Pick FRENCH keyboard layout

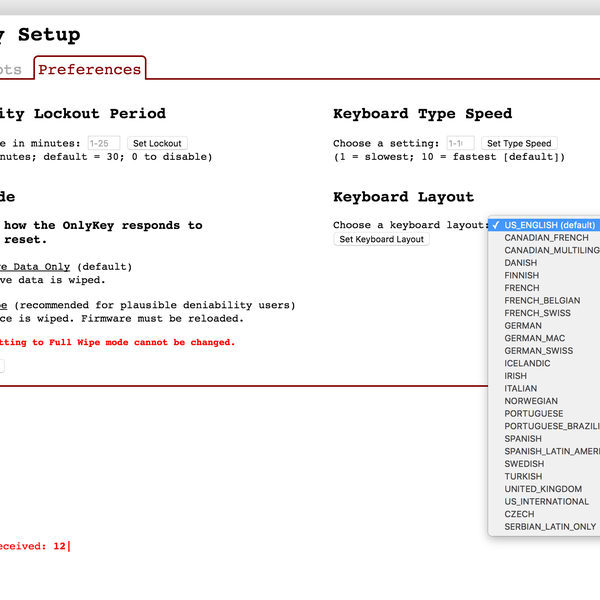point(544,288)
